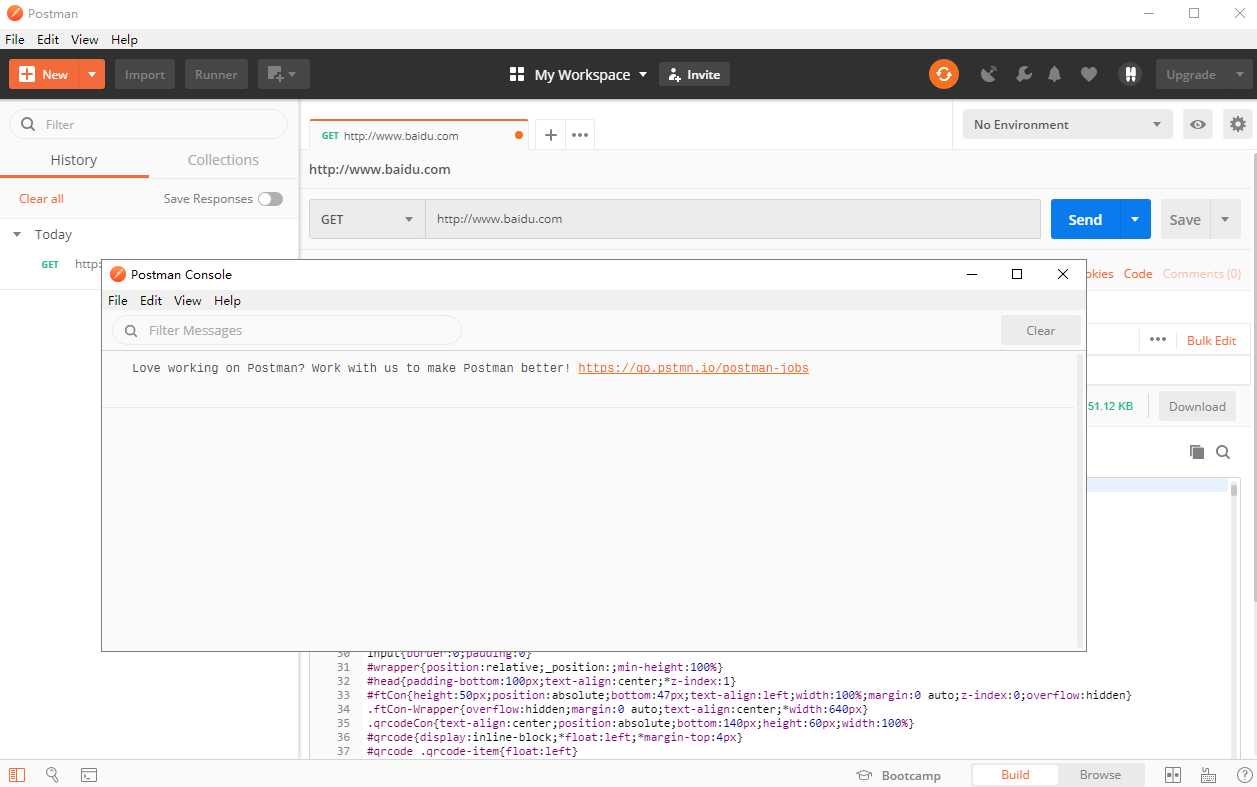Click the Send button
Viewport: 1257px width, 787px height.
pyautogui.click(x=1085, y=219)
